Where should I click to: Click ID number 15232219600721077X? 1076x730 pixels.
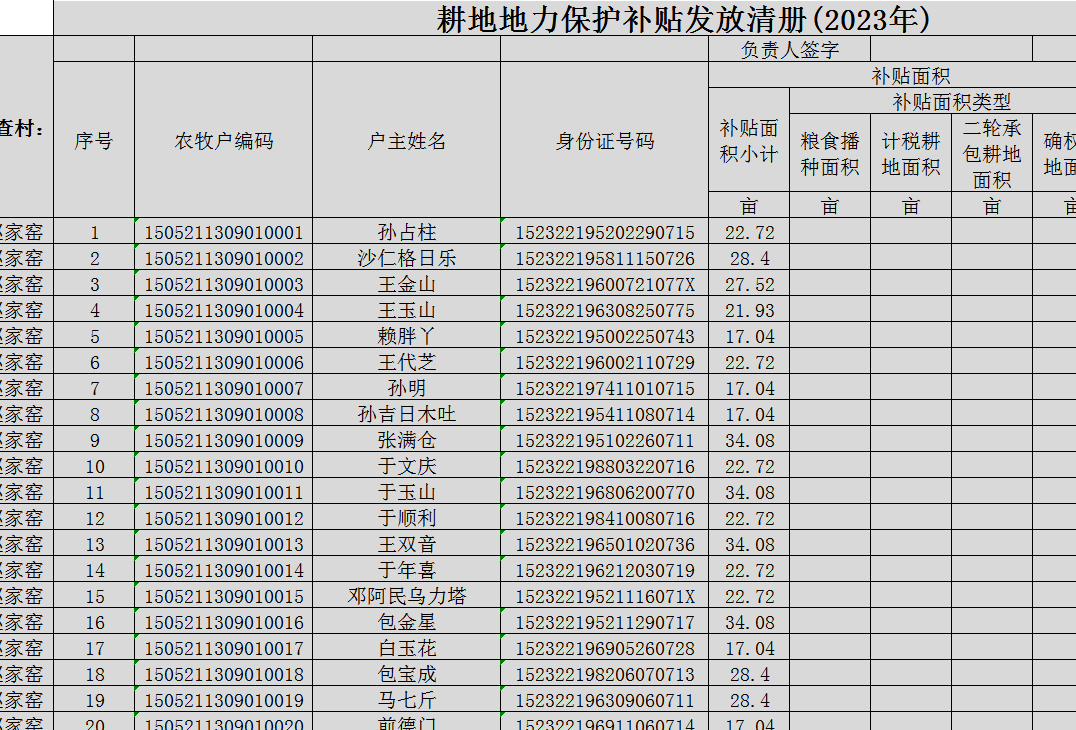click(604, 284)
